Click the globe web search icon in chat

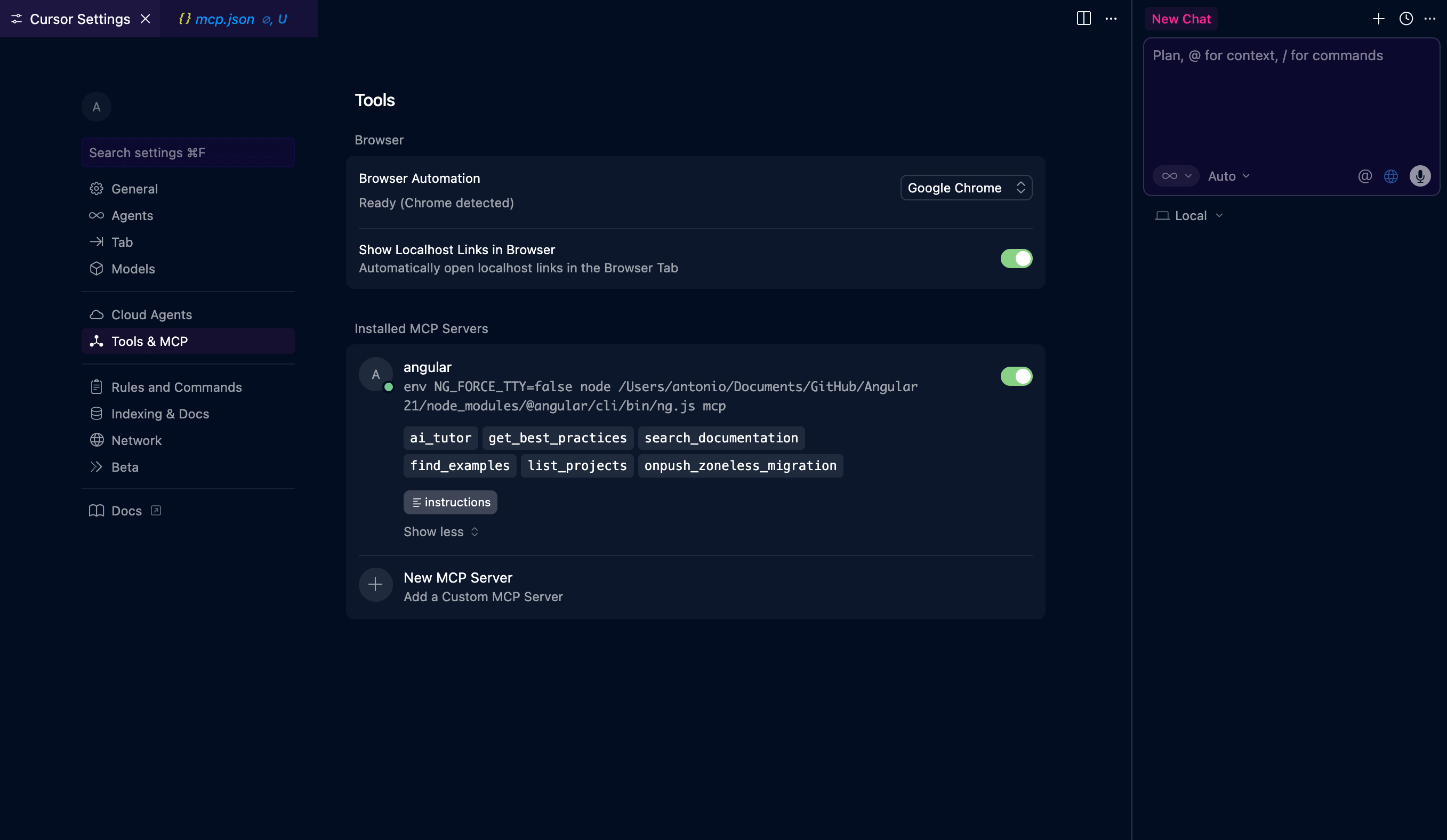(x=1390, y=176)
